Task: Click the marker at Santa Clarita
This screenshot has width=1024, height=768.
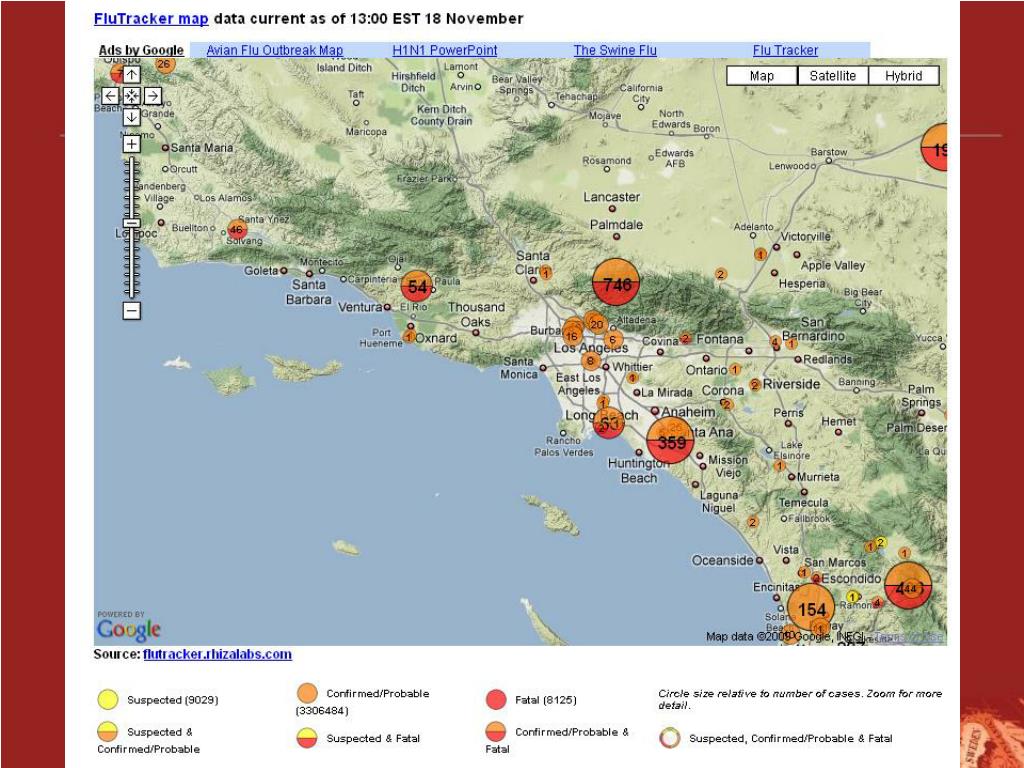Action: pyautogui.click(x=545, y=273)
